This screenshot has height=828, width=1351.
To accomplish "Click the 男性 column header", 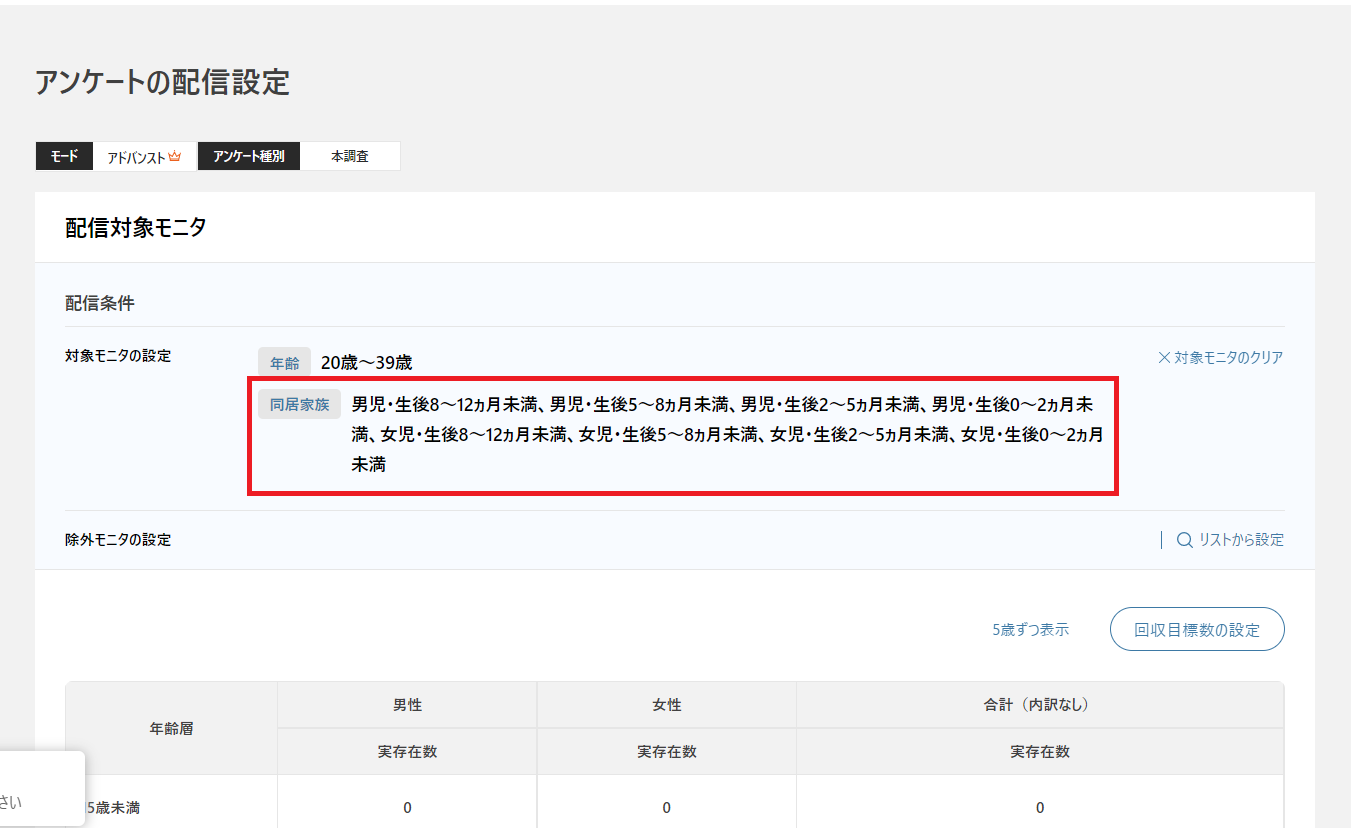I will [x=407, y=705].
